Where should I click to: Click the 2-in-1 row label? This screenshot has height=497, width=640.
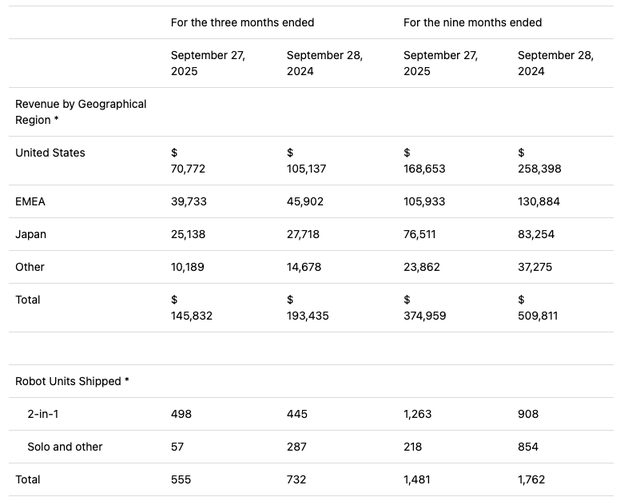(43, 414)
